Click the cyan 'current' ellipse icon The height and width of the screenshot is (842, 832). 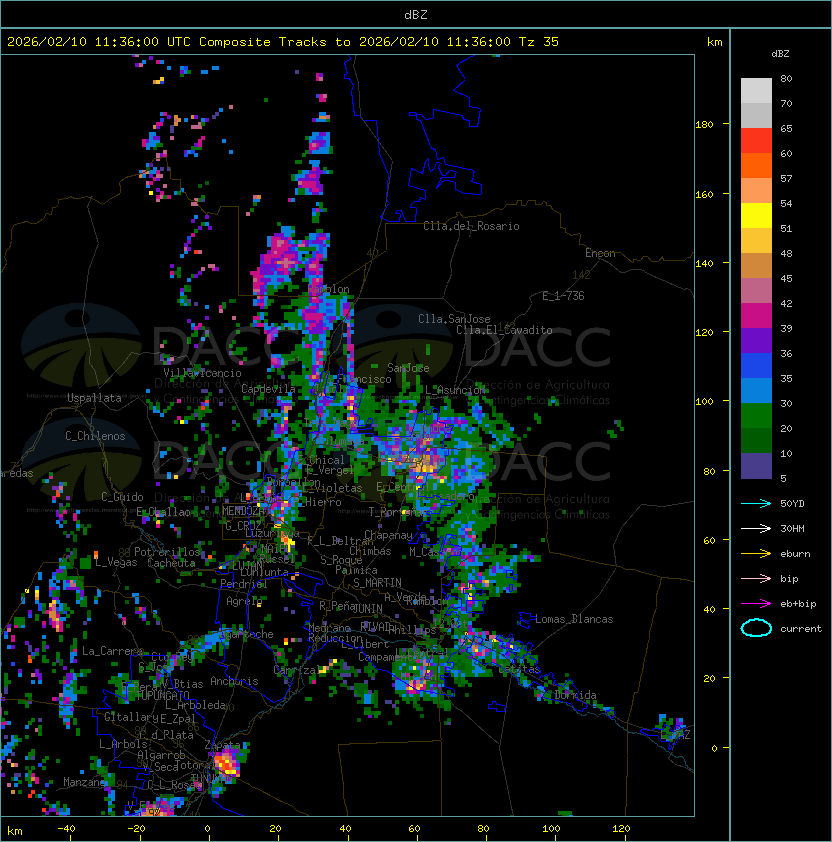756,628
